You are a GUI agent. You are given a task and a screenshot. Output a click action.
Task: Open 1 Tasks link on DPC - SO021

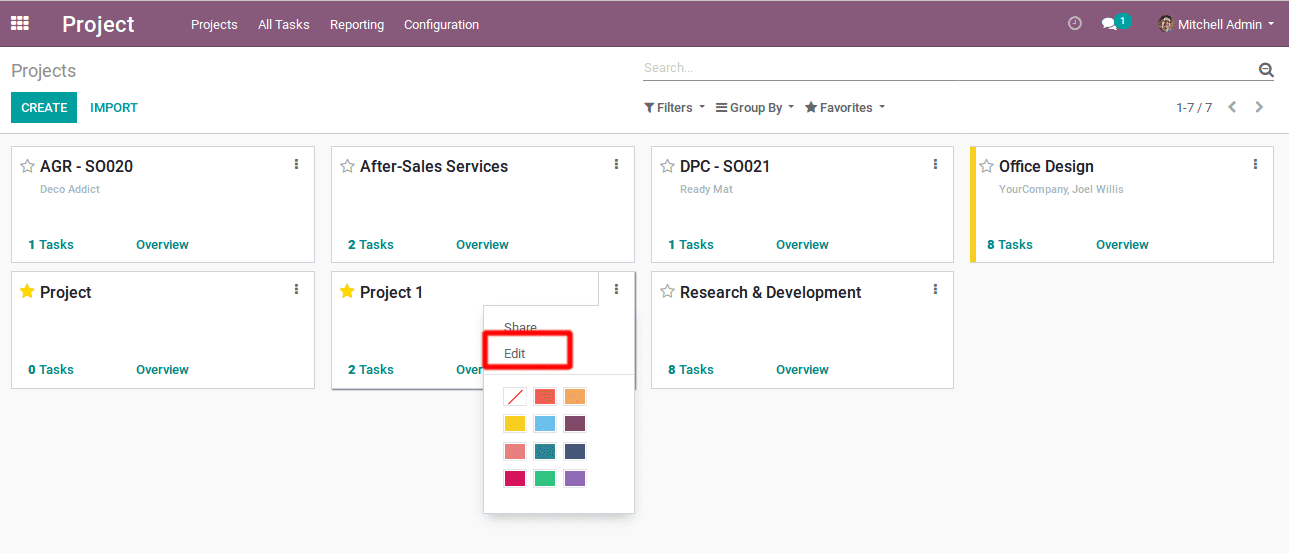coord(691,244)
